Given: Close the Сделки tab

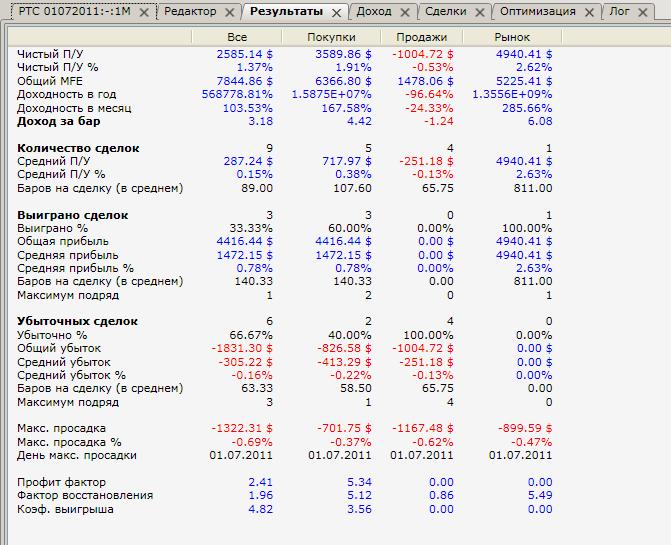Looking at the screenshot, I should (480, 13).
